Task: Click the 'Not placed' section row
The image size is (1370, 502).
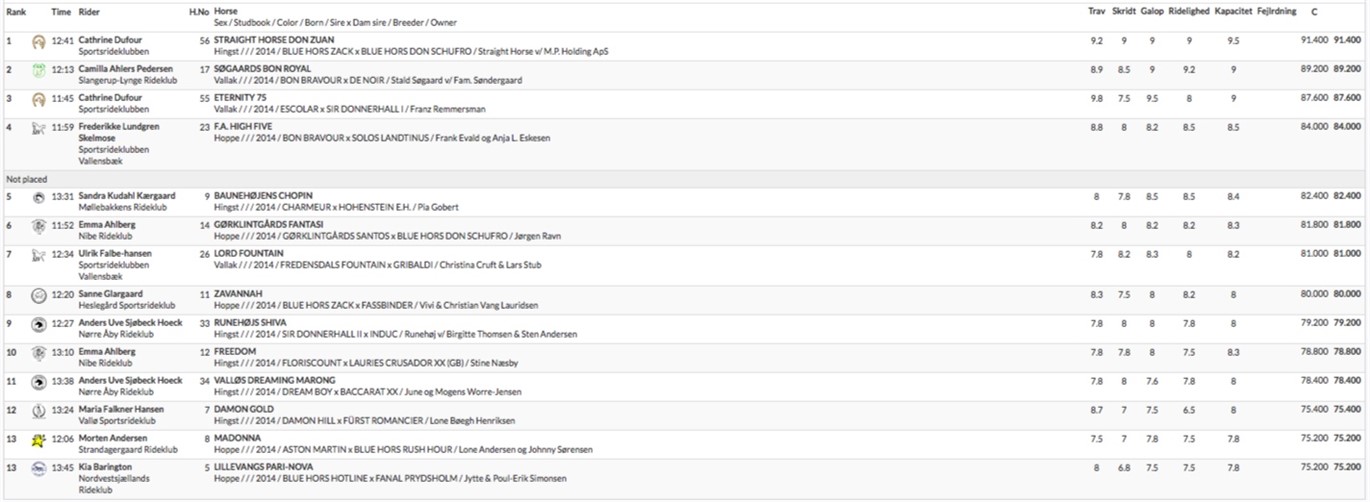Action: point(685,178)
